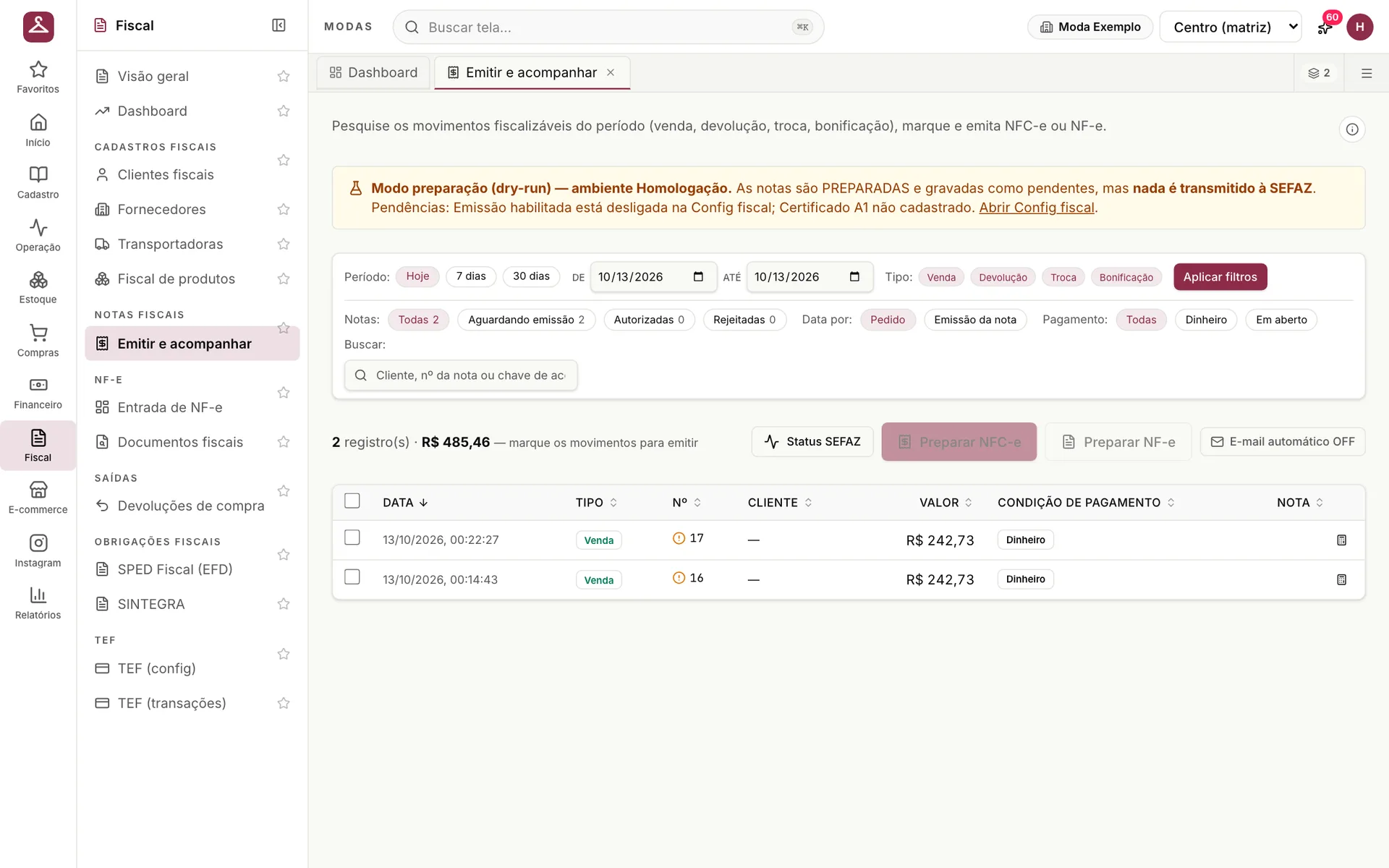Image resolution: width=1389 pixels, height=868 pixels.
Task: Open the Operação module icon
Action: (38, 236)
